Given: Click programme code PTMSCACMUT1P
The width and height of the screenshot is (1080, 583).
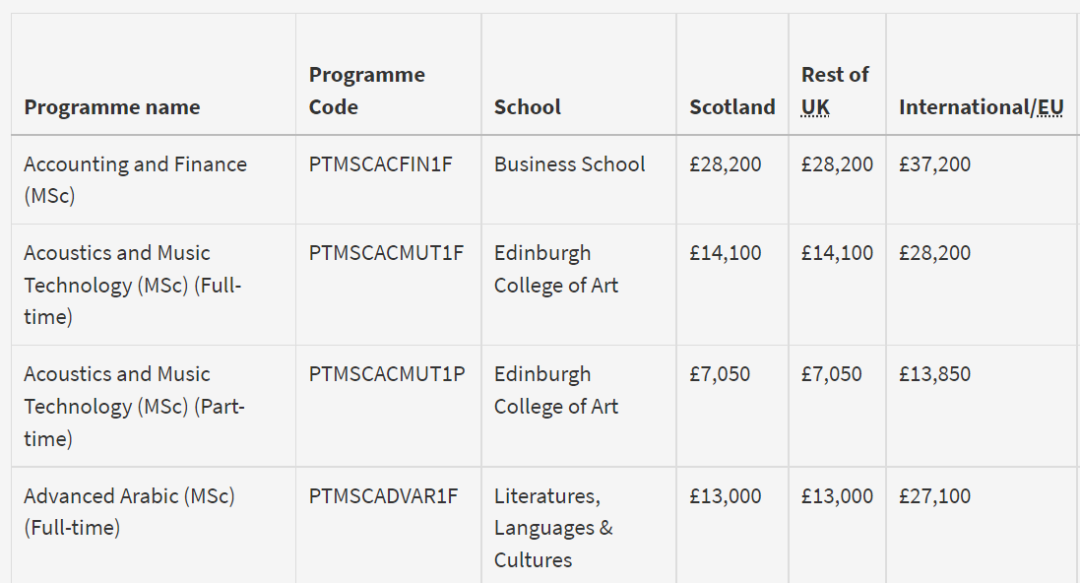Looking at the screenshot, I should tap(386, 374).
